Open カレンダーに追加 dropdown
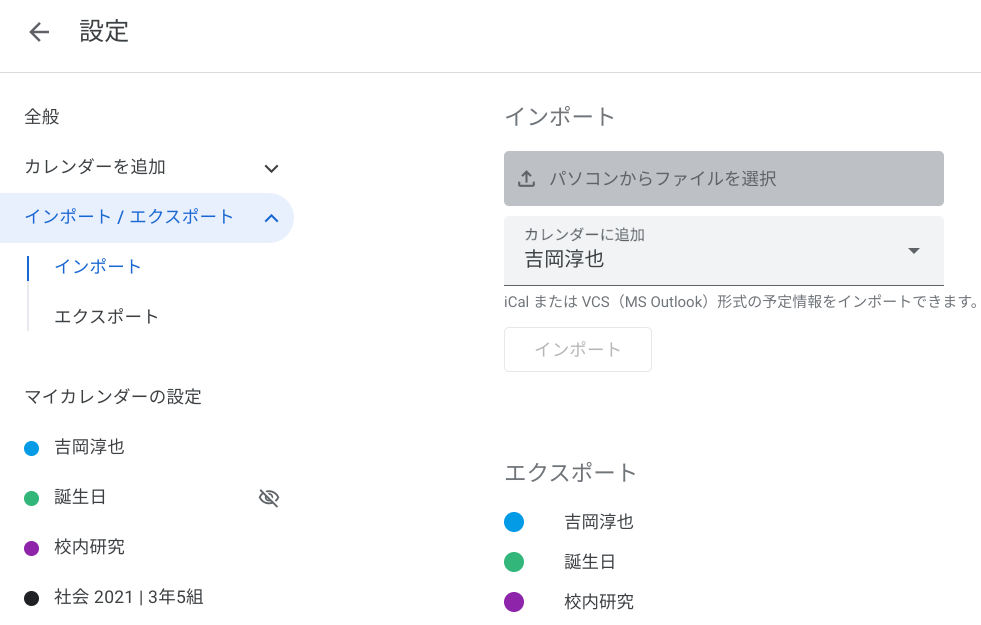 tap(724, 251)
